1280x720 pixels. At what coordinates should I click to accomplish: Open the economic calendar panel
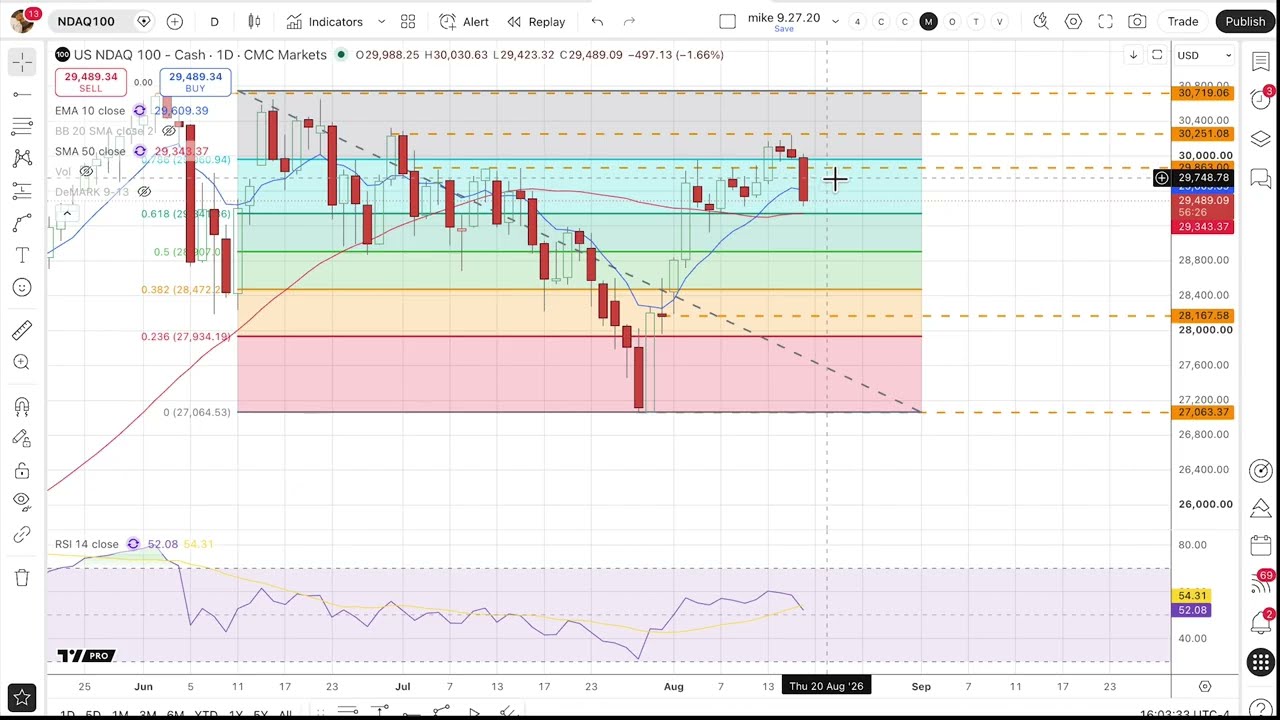[1260, 546]
